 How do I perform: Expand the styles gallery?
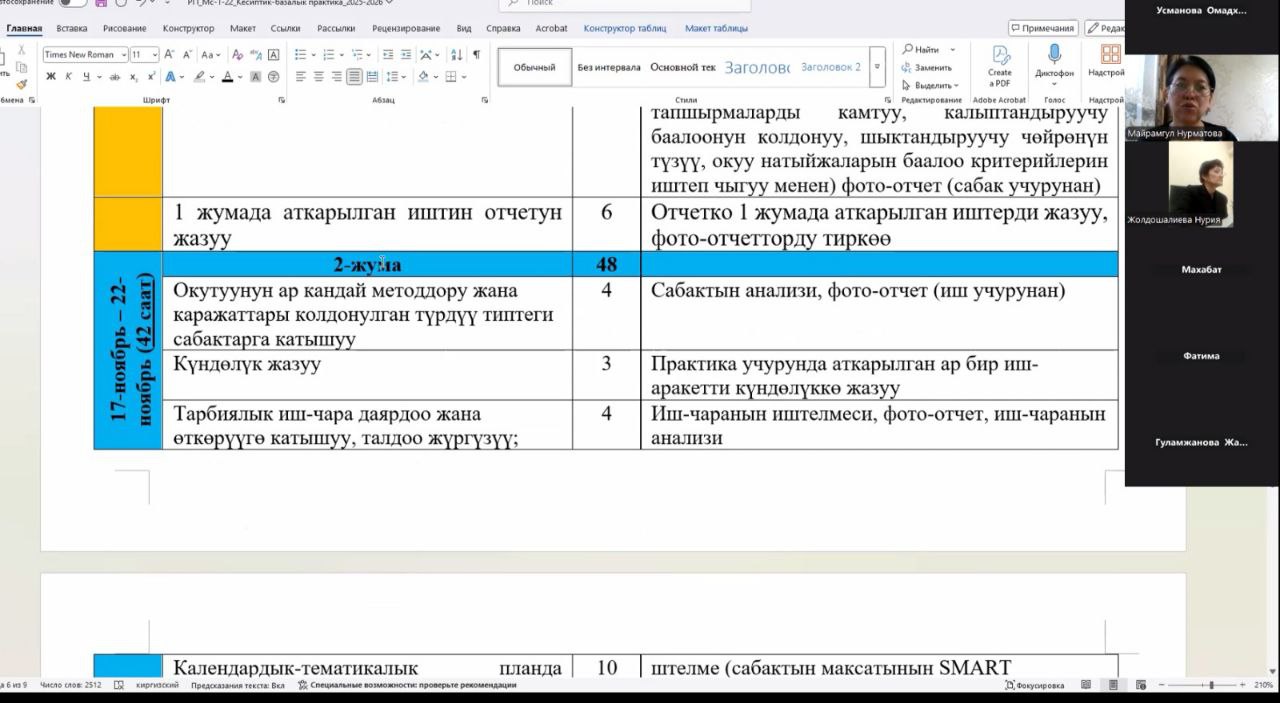[x=877, y=67]
